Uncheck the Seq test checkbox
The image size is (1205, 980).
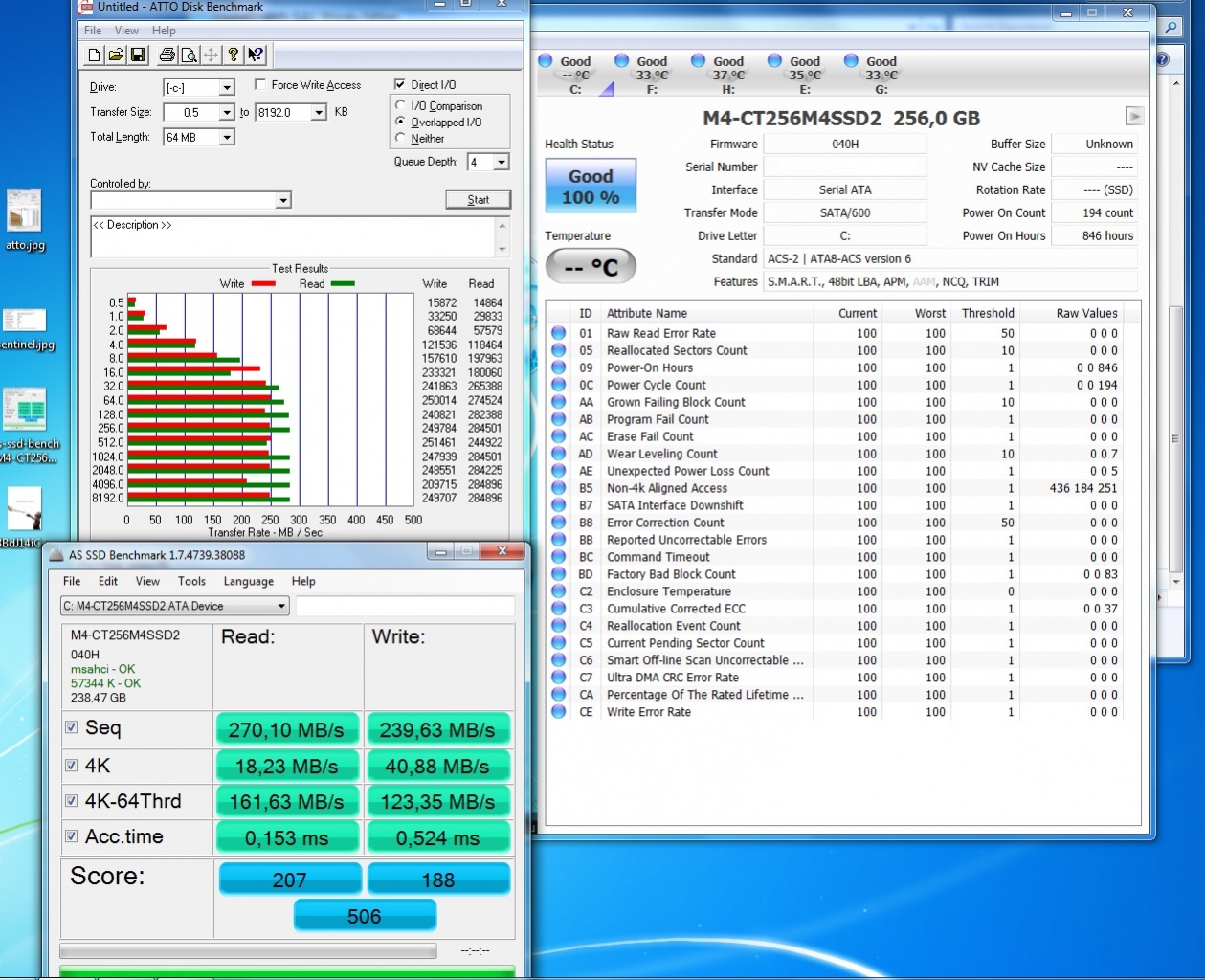[x=71, y=727]
